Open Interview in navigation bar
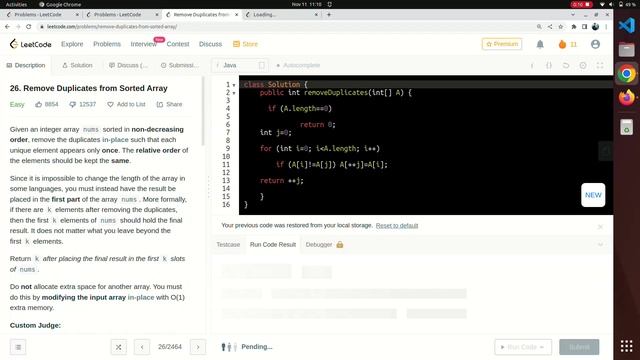This screenshot has width=640, height=360. (143, 44)
